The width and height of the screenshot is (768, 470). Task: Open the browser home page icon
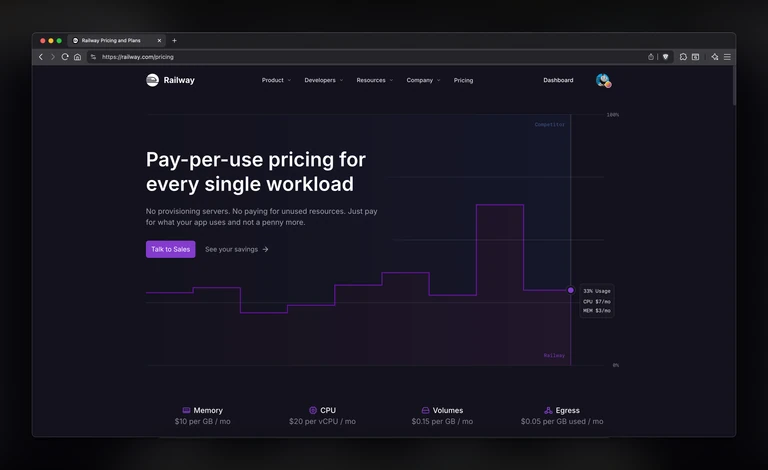77,57
